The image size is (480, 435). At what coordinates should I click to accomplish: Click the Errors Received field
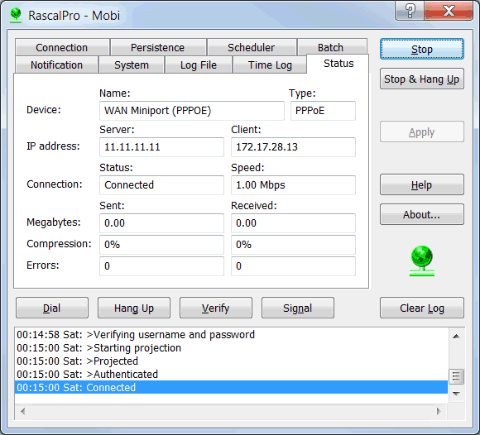[x=293, y=266]
